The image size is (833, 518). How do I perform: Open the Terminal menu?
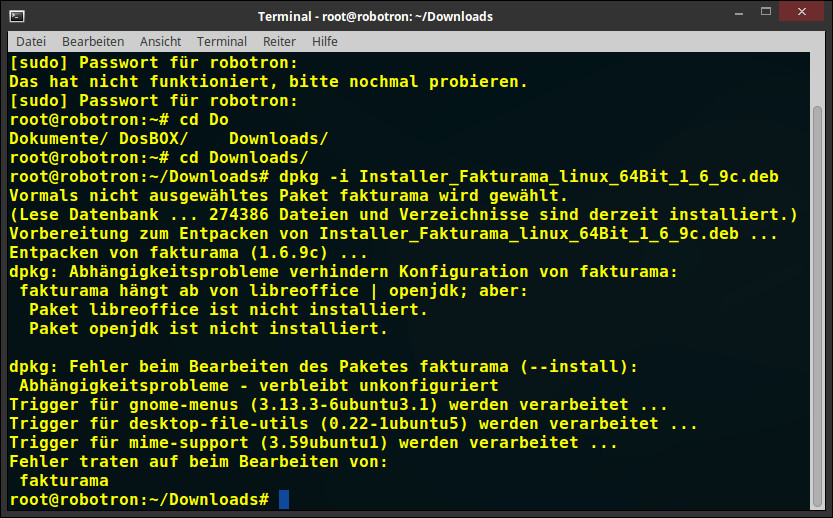pos(222,41)
